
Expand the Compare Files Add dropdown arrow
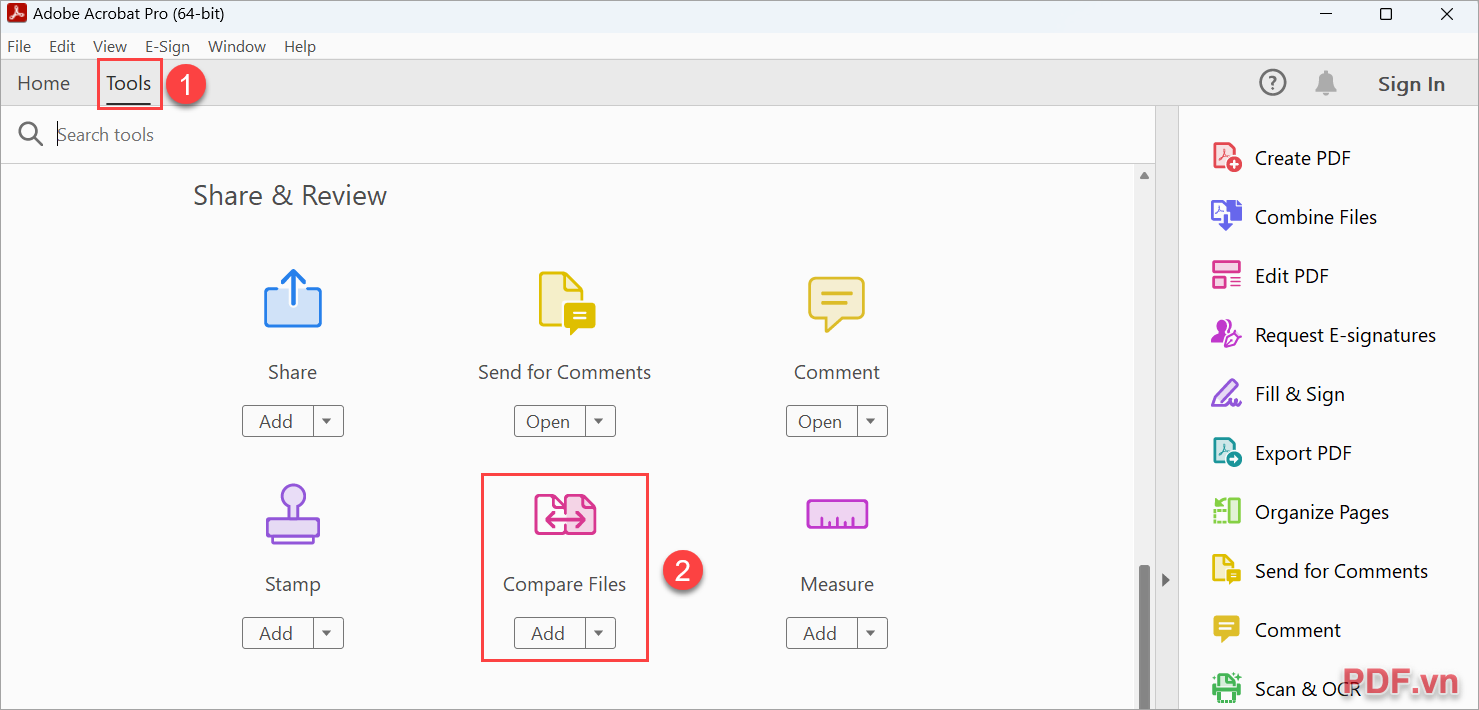[x=600, y=633]
